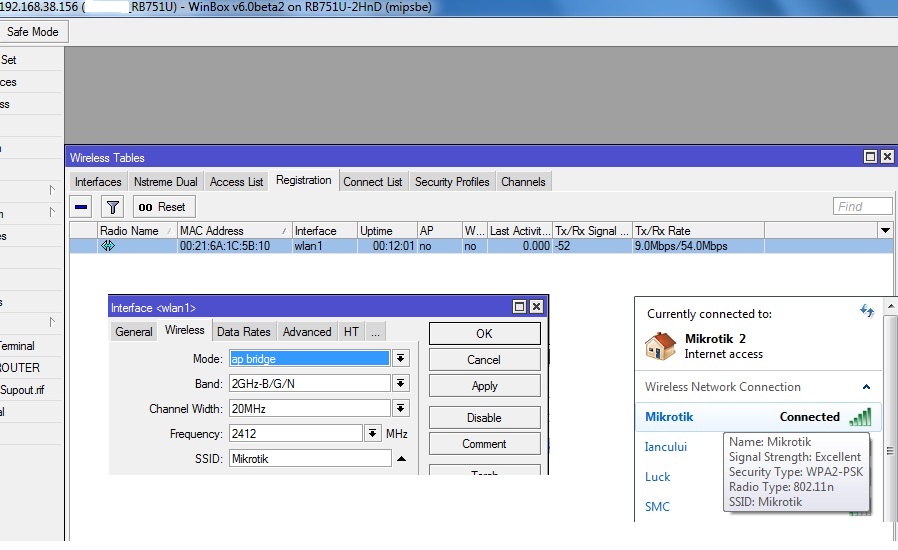This screenshot has width=898, height=550.
Task: Open the Frequency dropdown arrow
Action: (372, 433)
